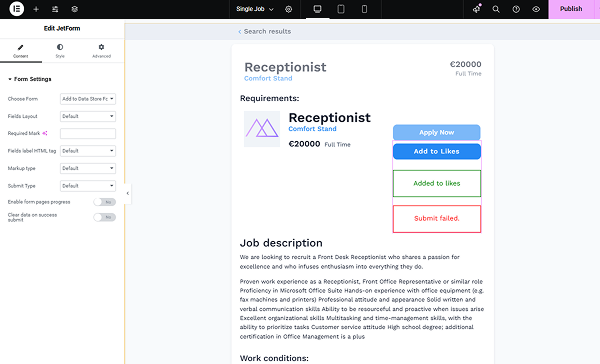Click the Added to likes message box

coord(437,184)
